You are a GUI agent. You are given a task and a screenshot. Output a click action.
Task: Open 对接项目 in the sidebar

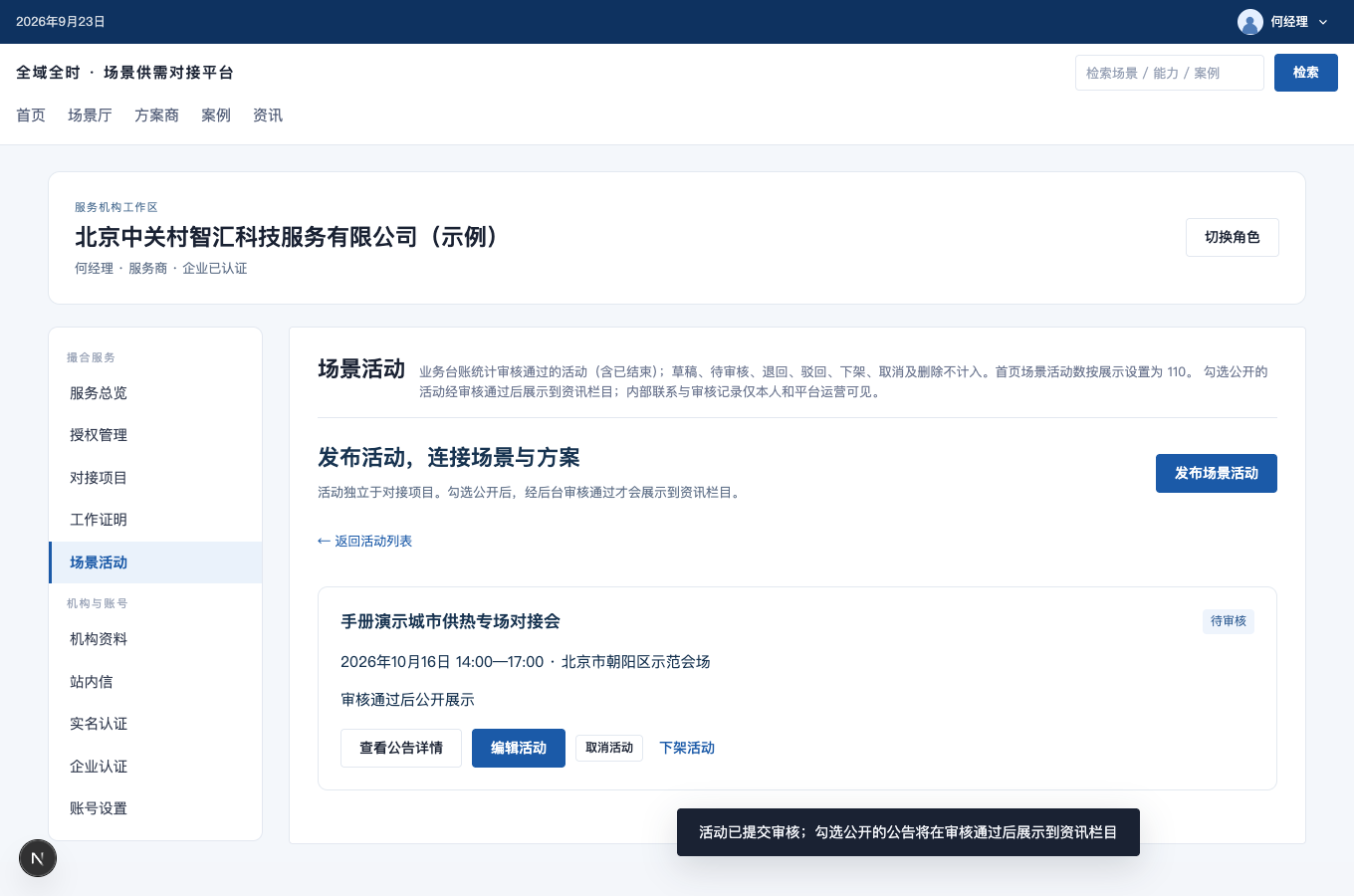[155, 478]
